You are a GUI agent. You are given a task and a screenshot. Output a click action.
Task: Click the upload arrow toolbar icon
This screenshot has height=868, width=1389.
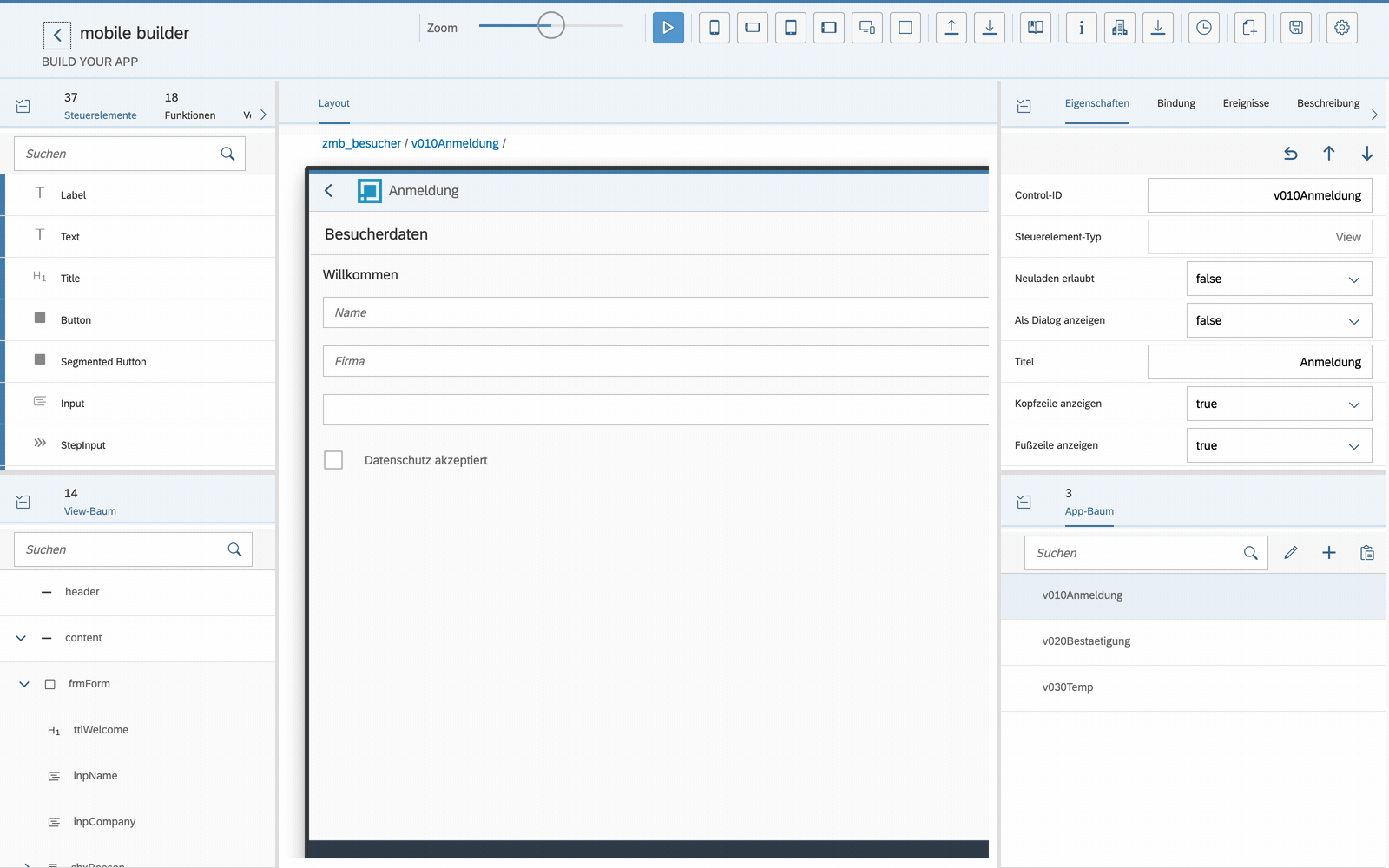tap(951, 28)
